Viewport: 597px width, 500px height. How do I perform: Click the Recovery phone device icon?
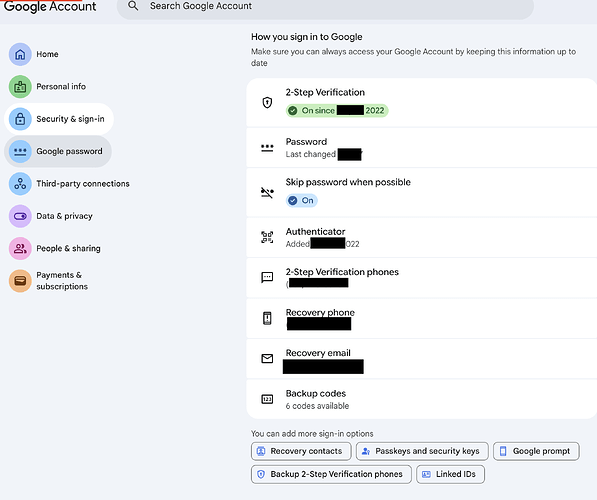pos(267,318)
